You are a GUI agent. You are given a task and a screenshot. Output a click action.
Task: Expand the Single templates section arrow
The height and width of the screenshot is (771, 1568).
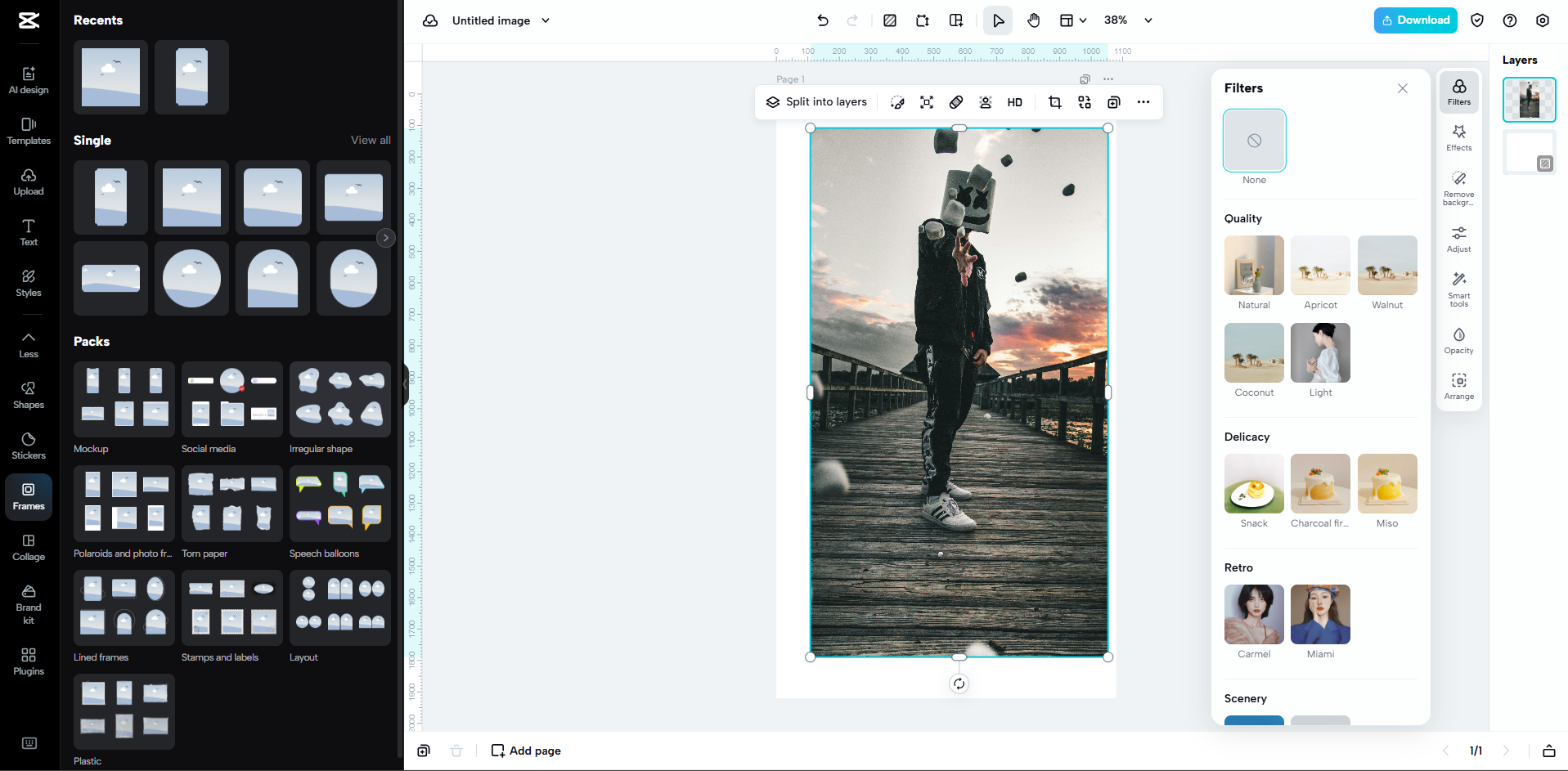[385, 238]
